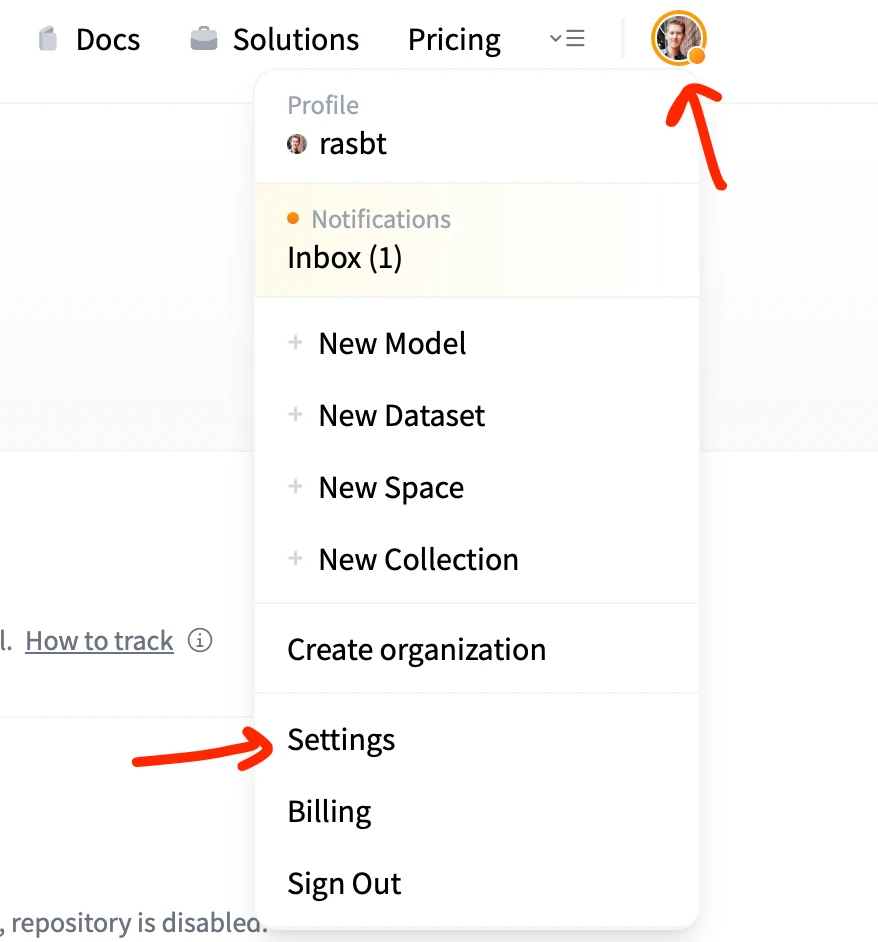Screen dimensions: 878x942
Task: Click the Solutions briefcase icon
Action: click(x=204, y=39)
